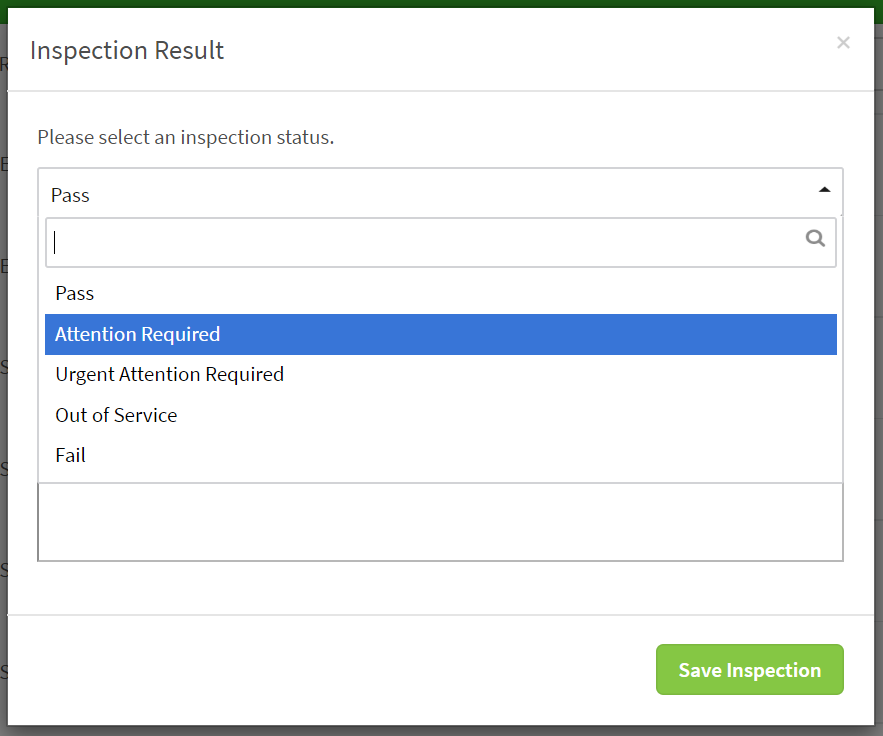Pick Out of Service as inspection status

pos(116,415)
